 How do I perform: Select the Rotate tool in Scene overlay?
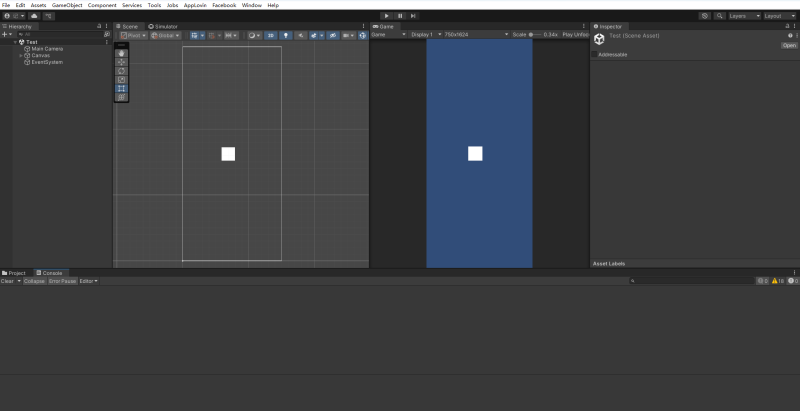[x=122, y=71]
